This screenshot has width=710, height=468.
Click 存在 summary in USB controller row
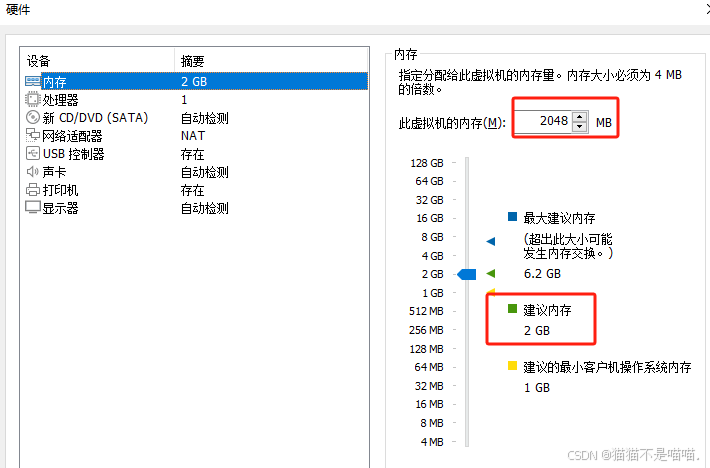click(x=192, y=154)
